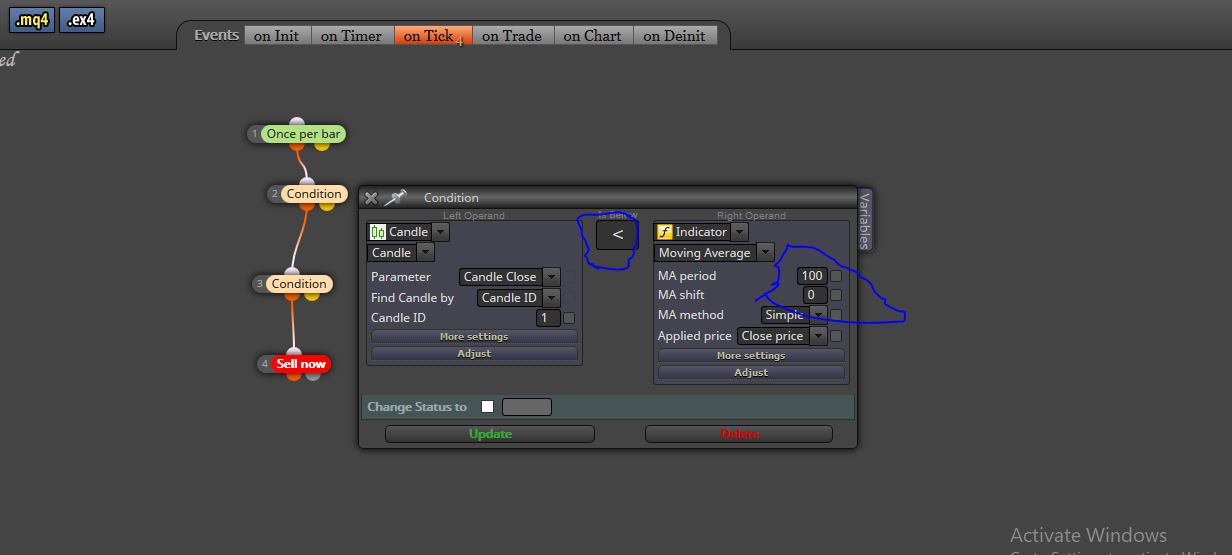
Task: Click the Change Status to value field
Action: pos(527,406)
